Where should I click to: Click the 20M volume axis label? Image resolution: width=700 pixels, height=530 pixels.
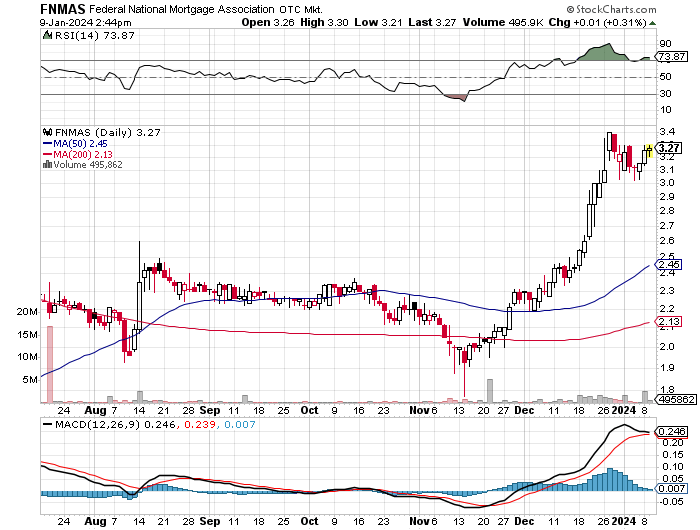point(27,312)
